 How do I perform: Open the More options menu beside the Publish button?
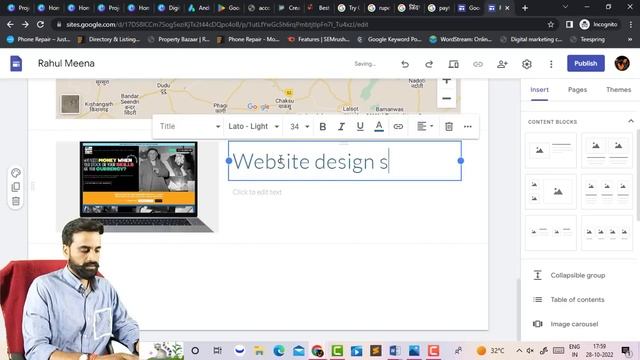tap(551, 64)
